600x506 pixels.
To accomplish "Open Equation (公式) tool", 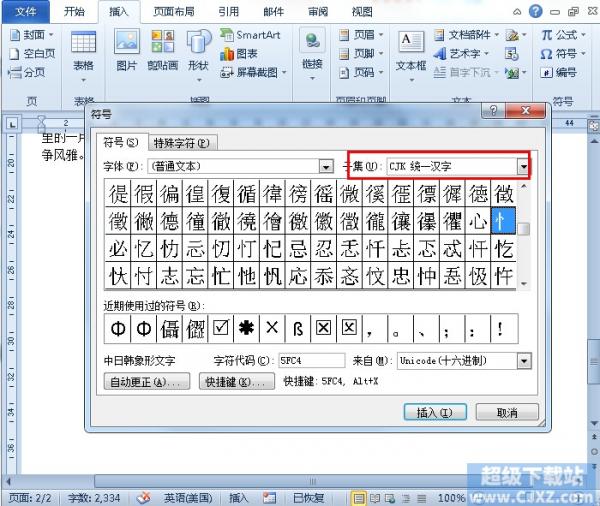I will coord(563,35).
